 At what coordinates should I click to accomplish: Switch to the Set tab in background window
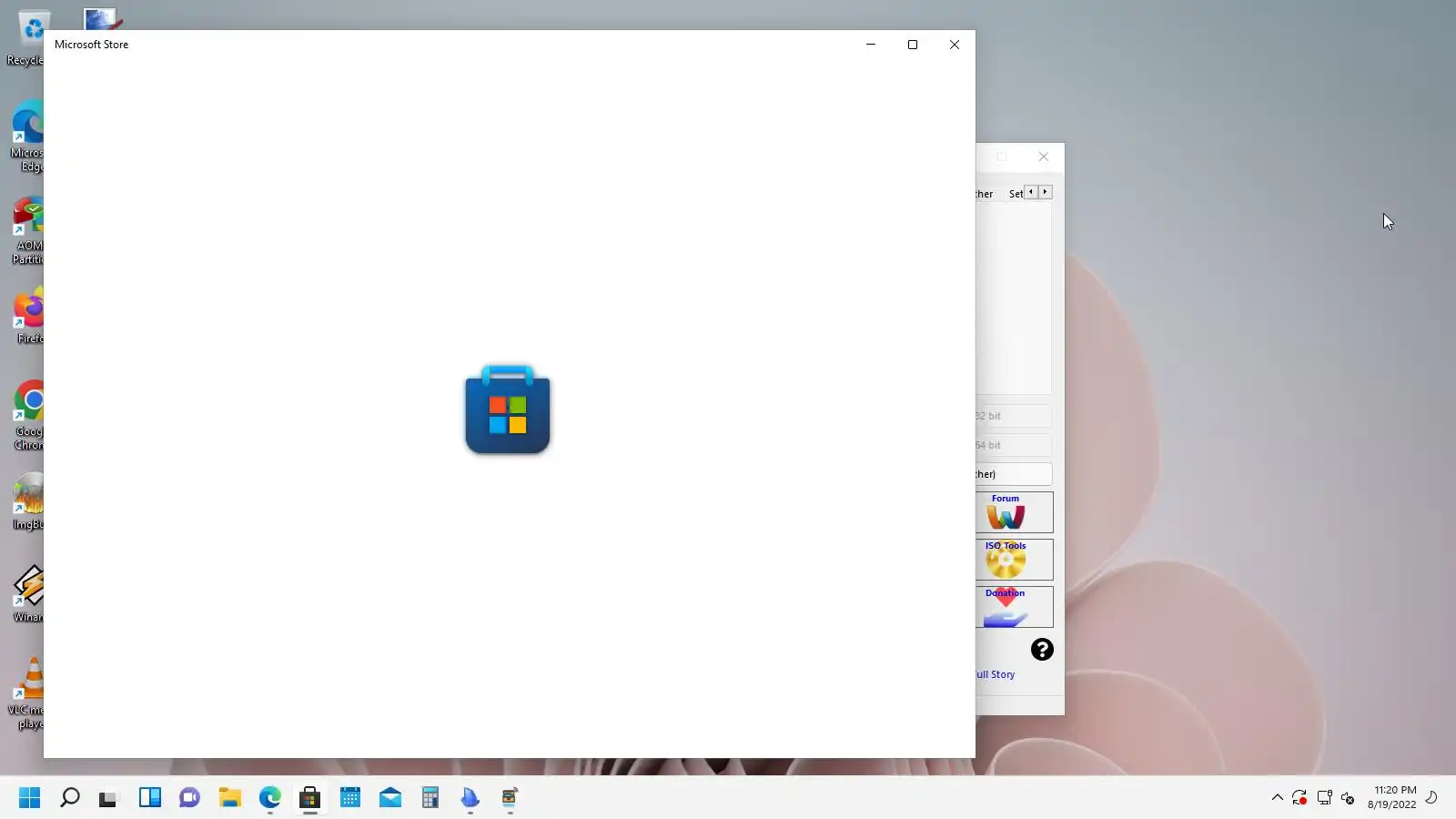(1016, 194)
